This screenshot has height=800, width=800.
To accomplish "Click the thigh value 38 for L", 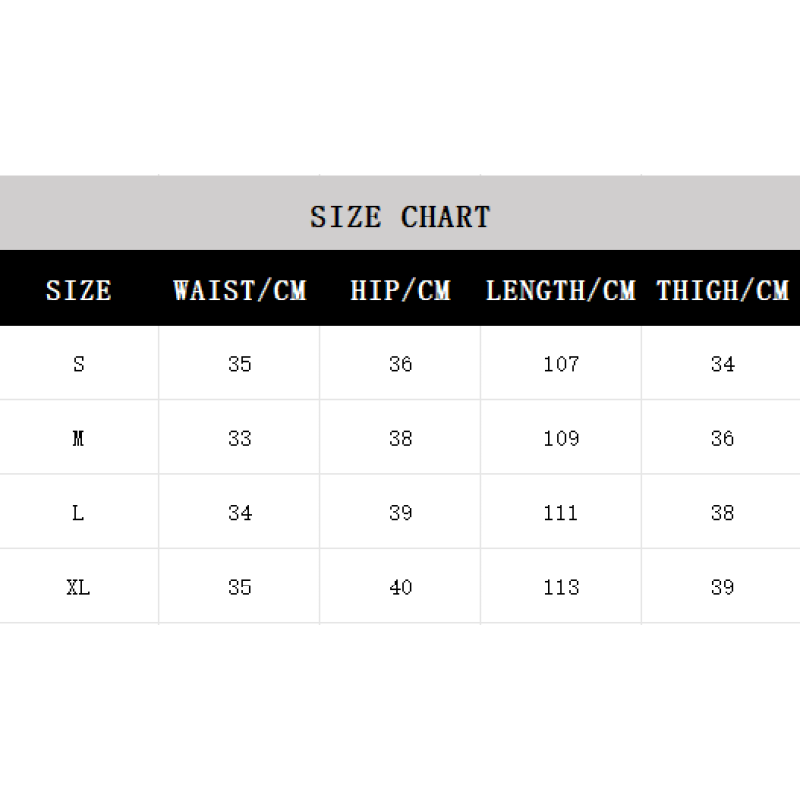I will tap(722, 513).
